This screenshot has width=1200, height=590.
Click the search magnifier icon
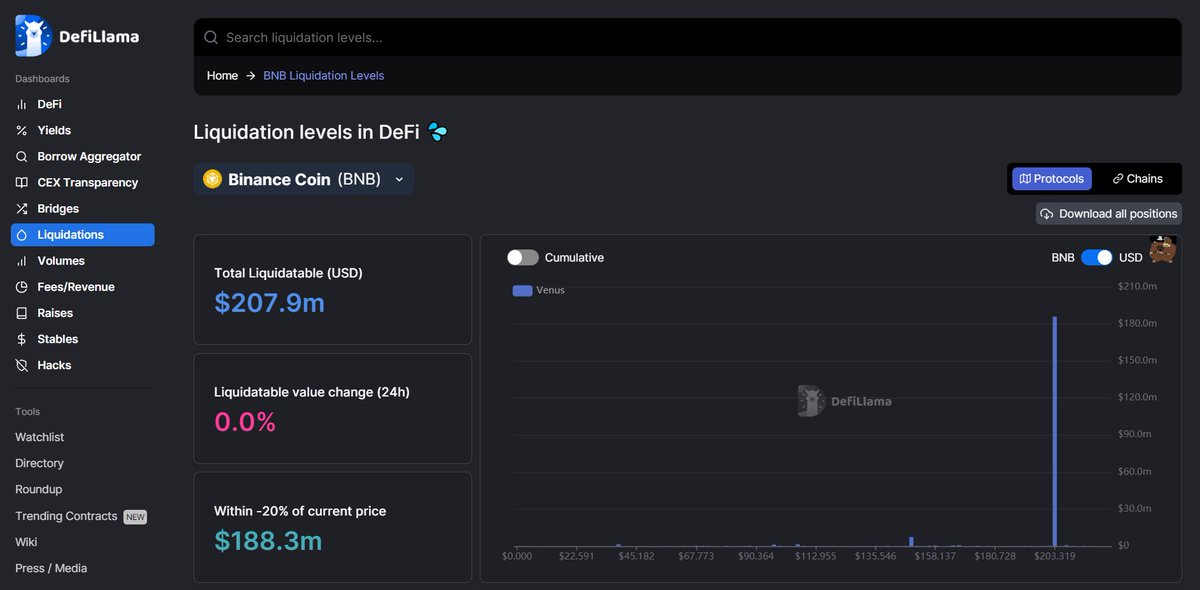(211, 38)
